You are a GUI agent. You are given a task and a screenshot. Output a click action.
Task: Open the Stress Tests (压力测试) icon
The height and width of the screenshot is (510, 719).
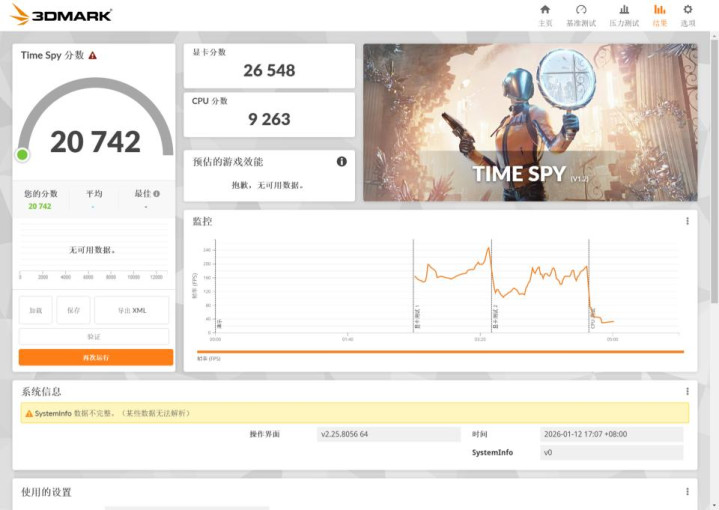pos(624,10)
